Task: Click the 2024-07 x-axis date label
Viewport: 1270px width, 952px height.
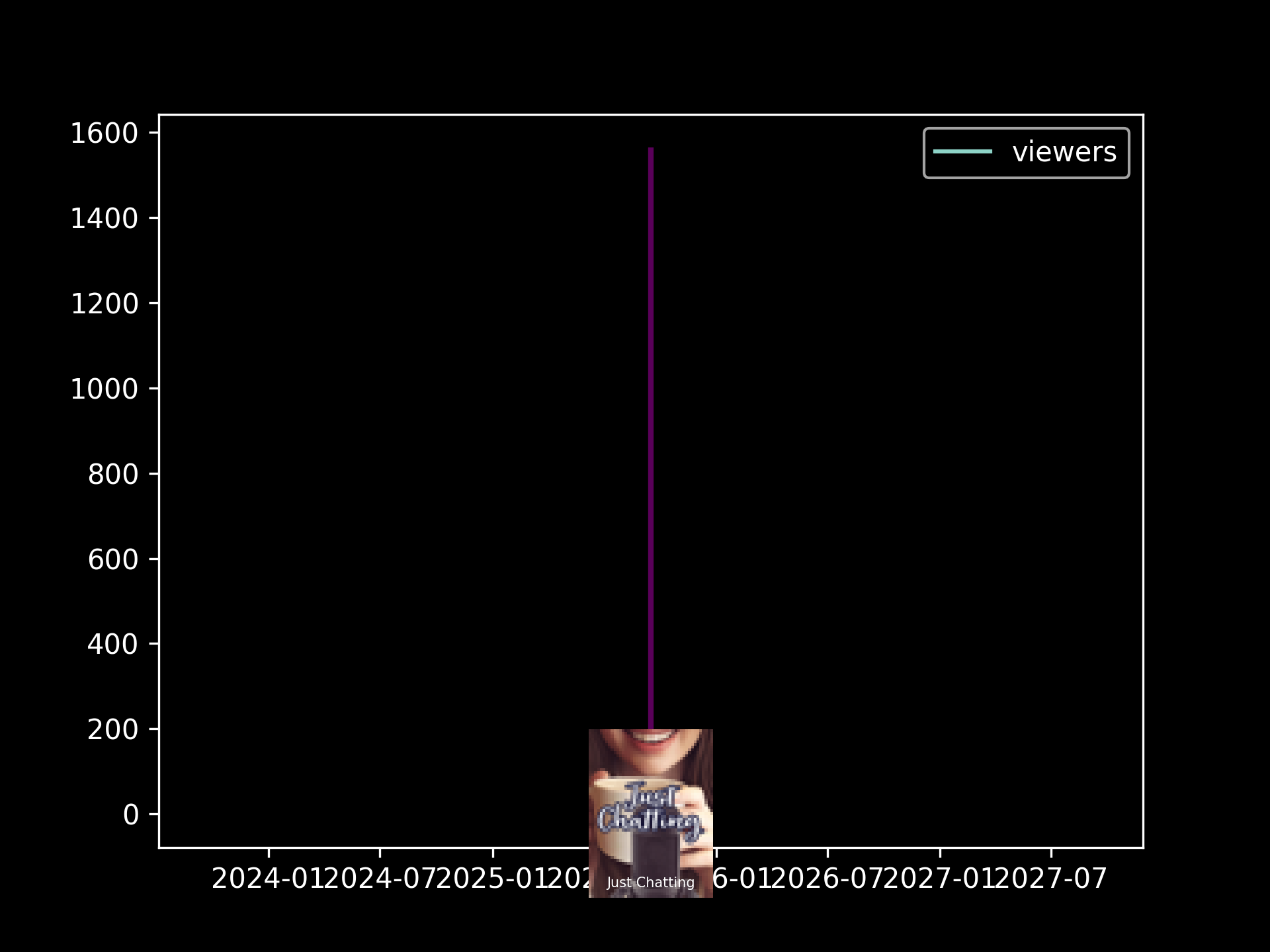Action: click(x=380, y=879)
